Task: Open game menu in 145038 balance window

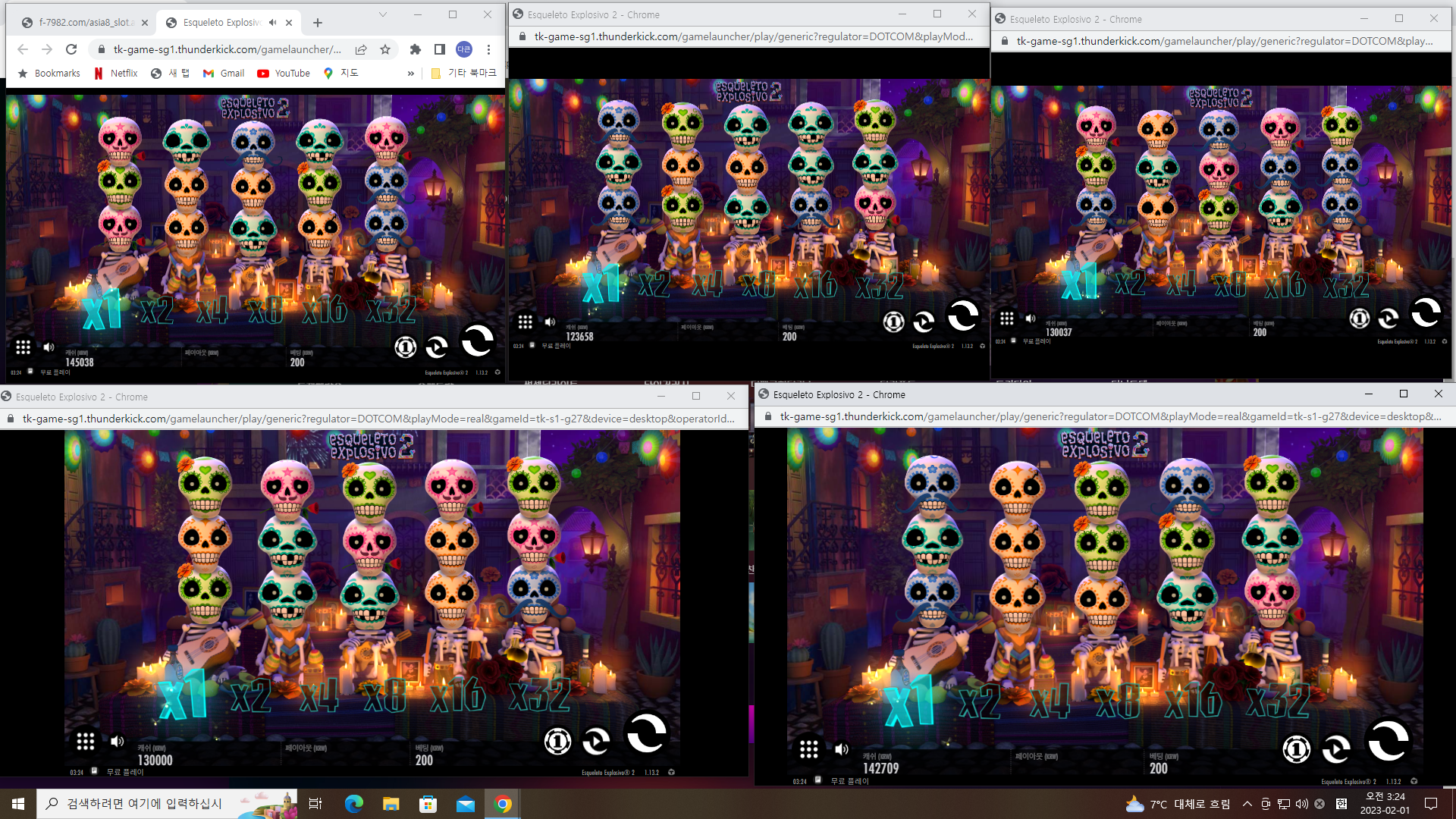Action: pyautogui.click(x=24, y=347)
